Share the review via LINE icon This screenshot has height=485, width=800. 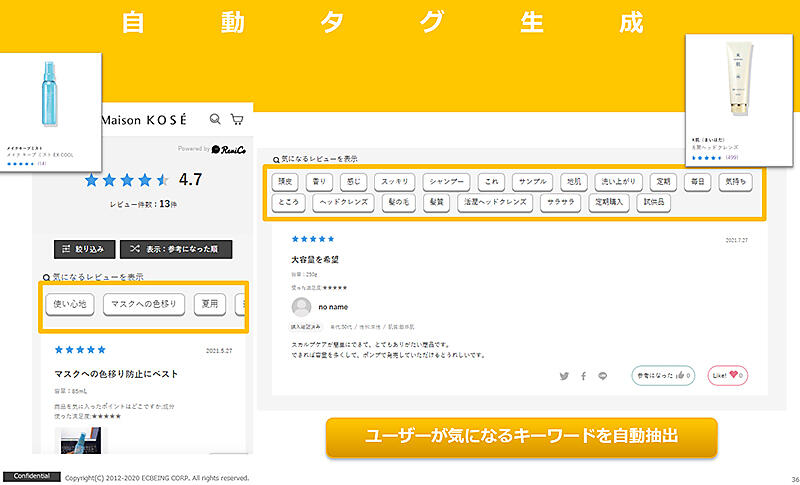coord(602,376)
